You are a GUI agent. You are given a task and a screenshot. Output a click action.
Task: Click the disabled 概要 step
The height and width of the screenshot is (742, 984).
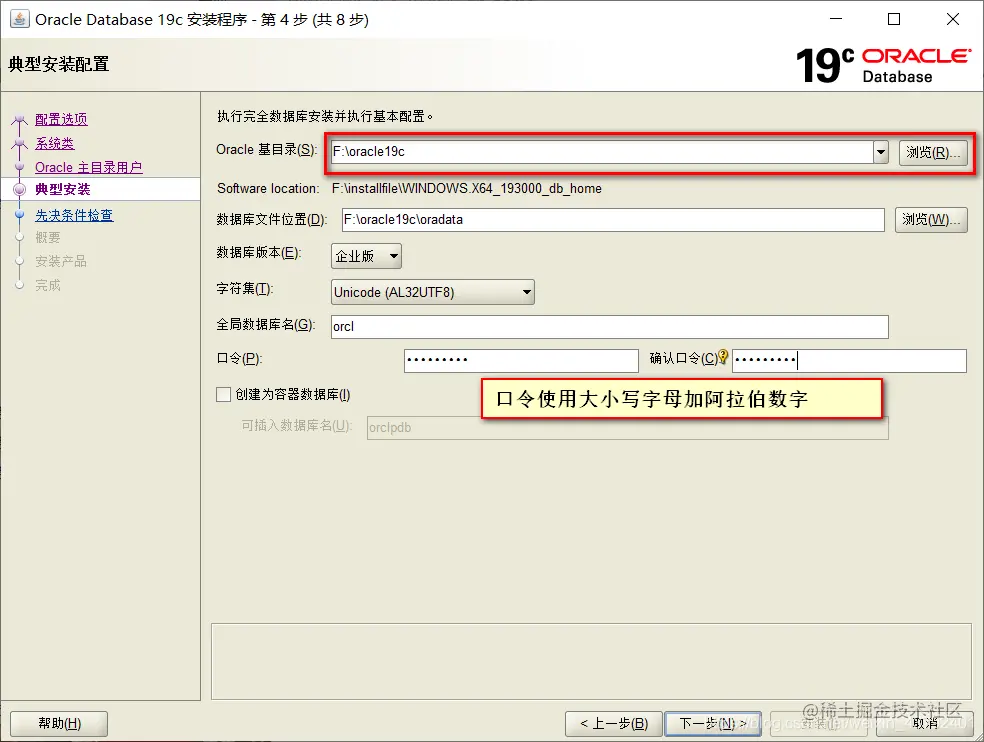[x=48, y=237]
